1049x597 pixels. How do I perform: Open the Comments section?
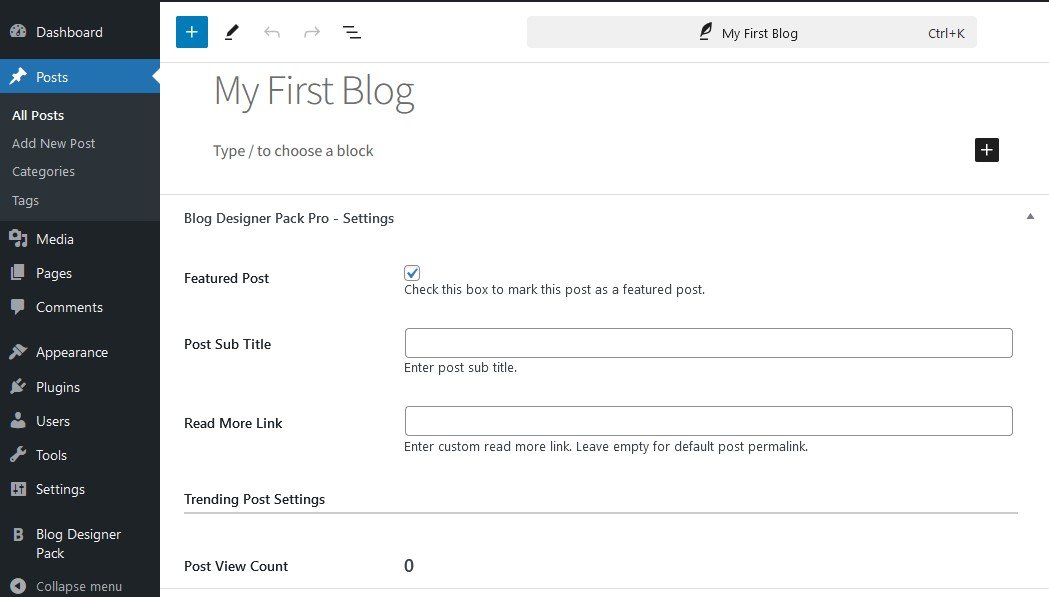click(71, 307)
